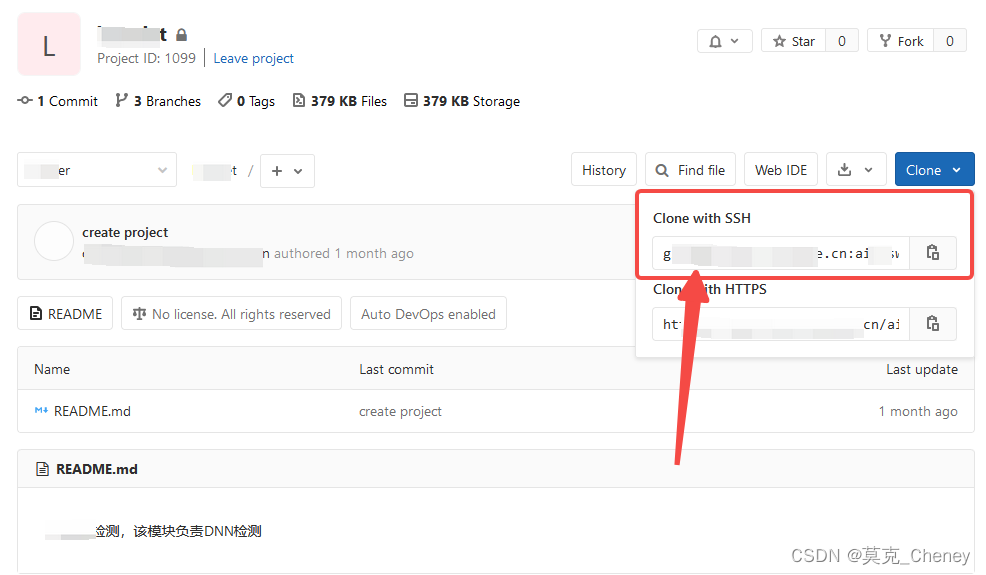
Task: Open Auto DevOps enabled settings
Action: [x=428, y=314]
